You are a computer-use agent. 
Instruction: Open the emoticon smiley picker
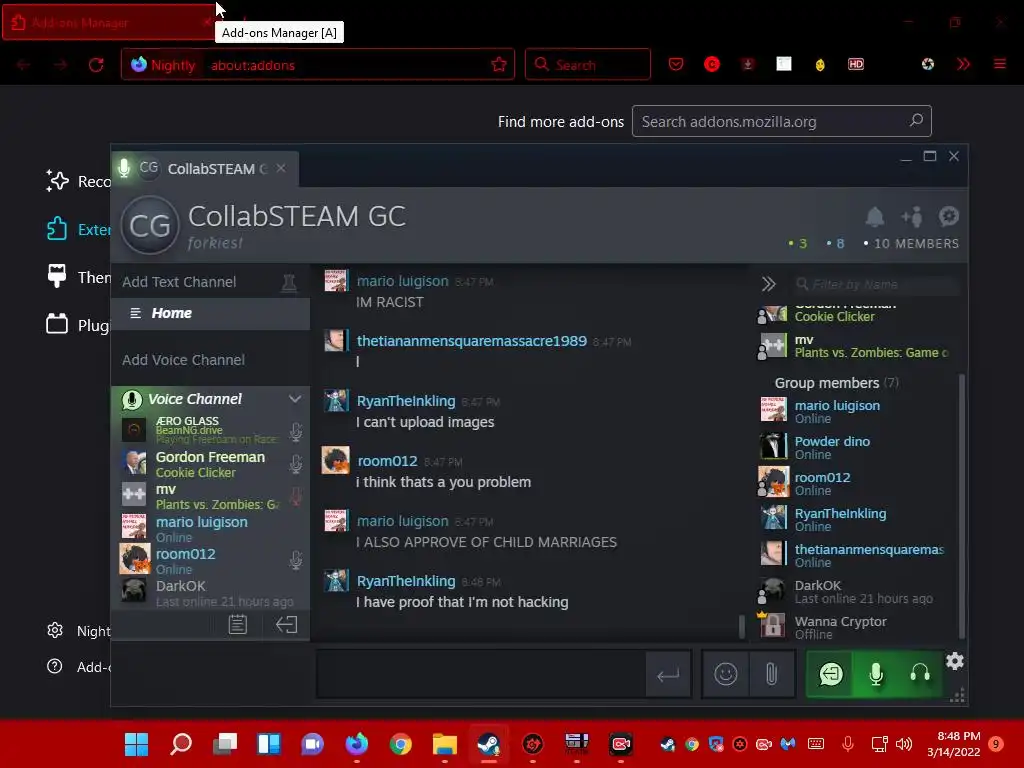coord(726,674)
